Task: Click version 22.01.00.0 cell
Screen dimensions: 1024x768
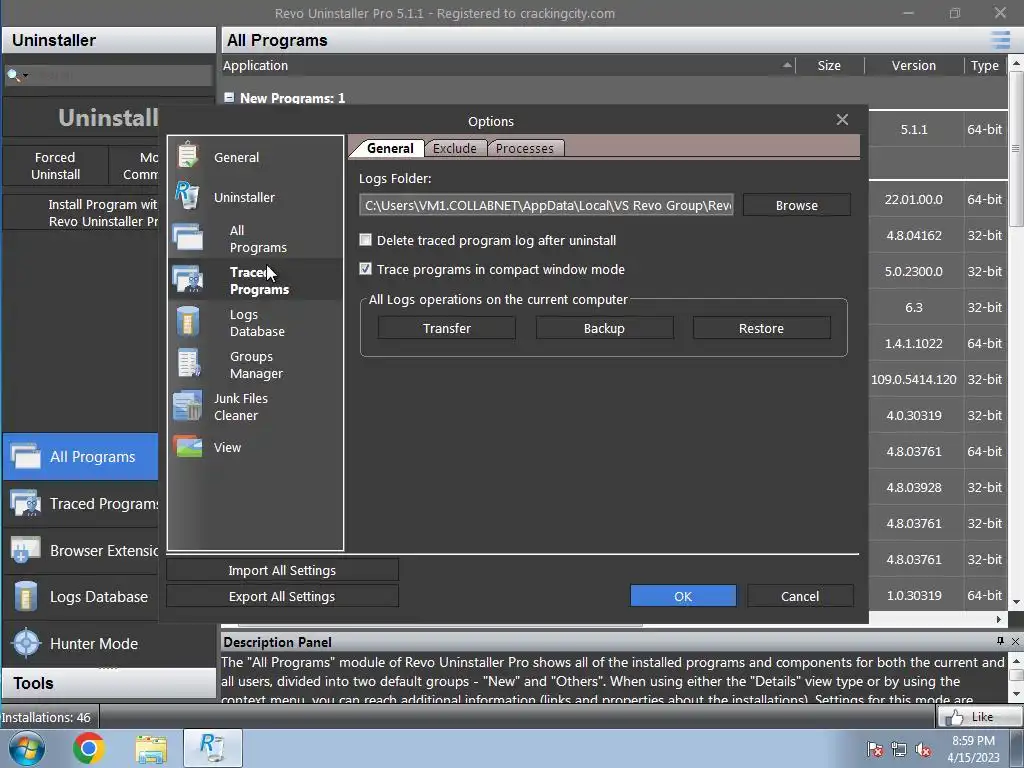Action: pyautogui.click(x=914, y=199)
